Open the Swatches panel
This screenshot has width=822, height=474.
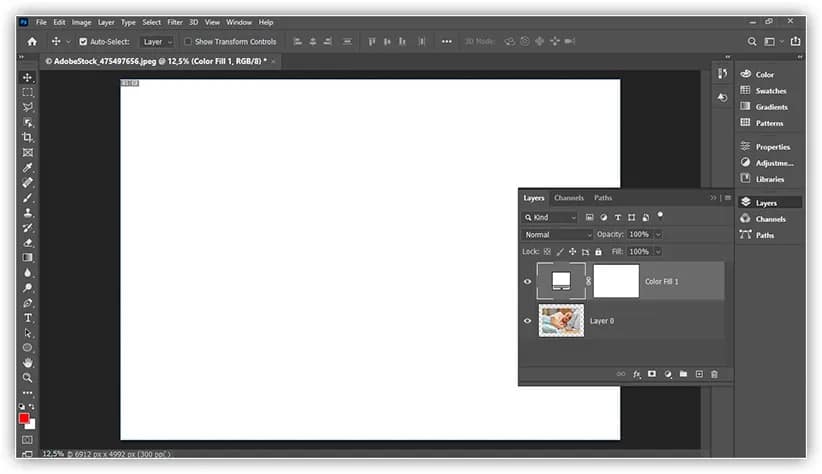click(770, 91)
